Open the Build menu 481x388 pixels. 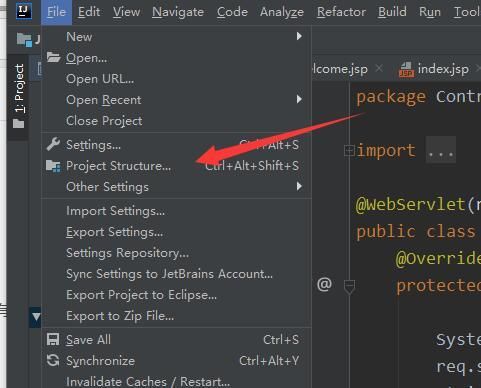(x=392, y=12)
